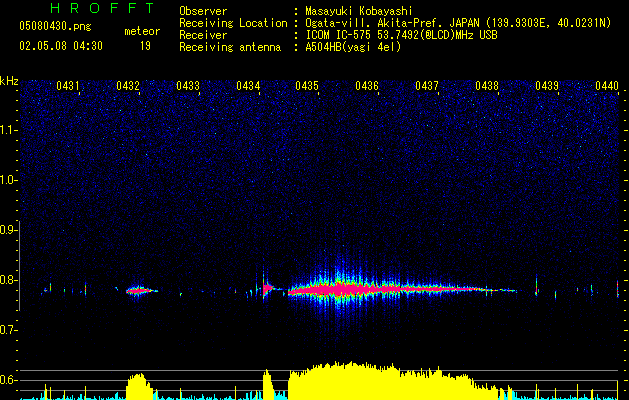The width and height of the screenshot is (629, 400).
Task: Click the antenna text A504HB(yagi 4el)
Action: (353, 47)
